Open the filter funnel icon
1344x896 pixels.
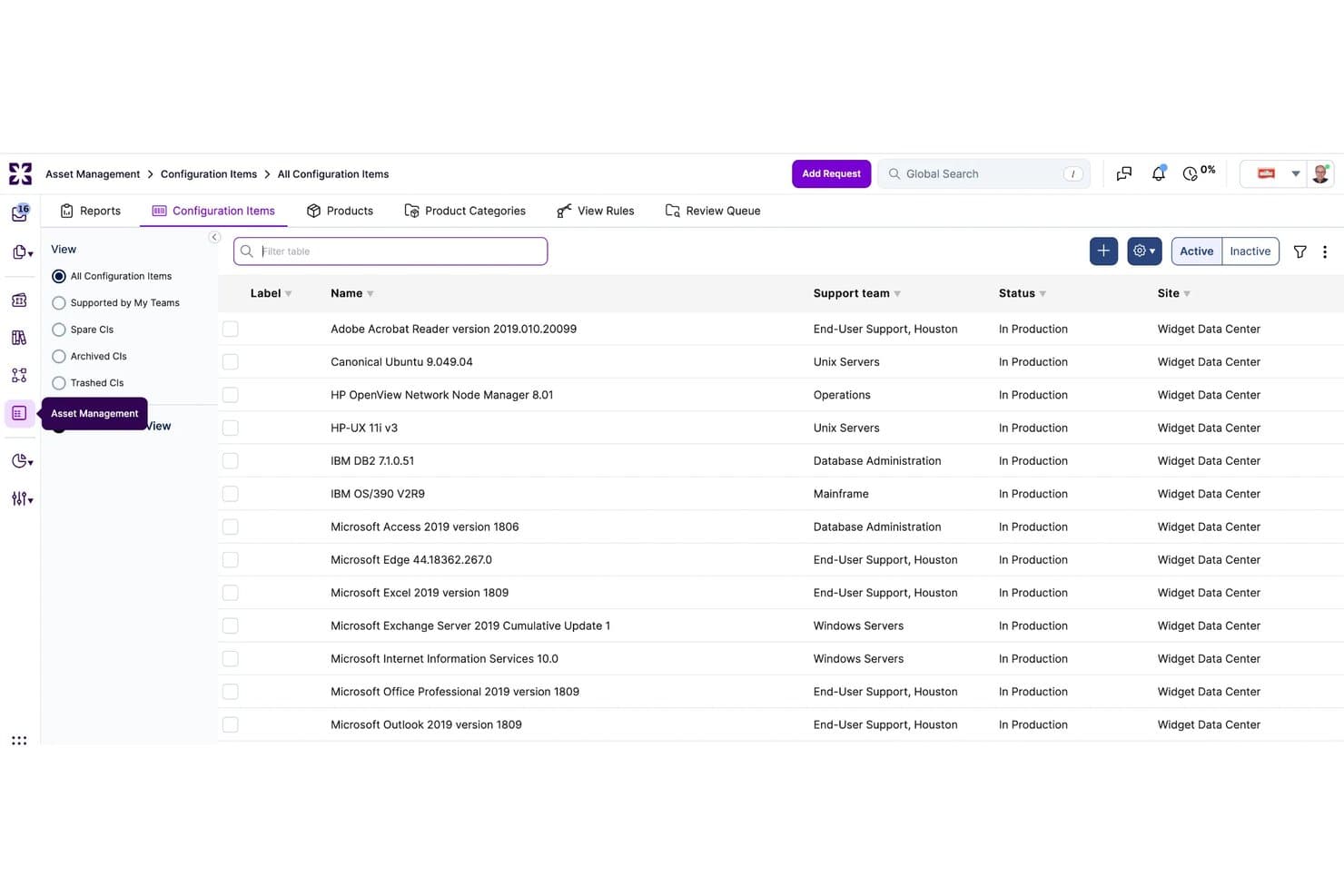(1300, 251)
